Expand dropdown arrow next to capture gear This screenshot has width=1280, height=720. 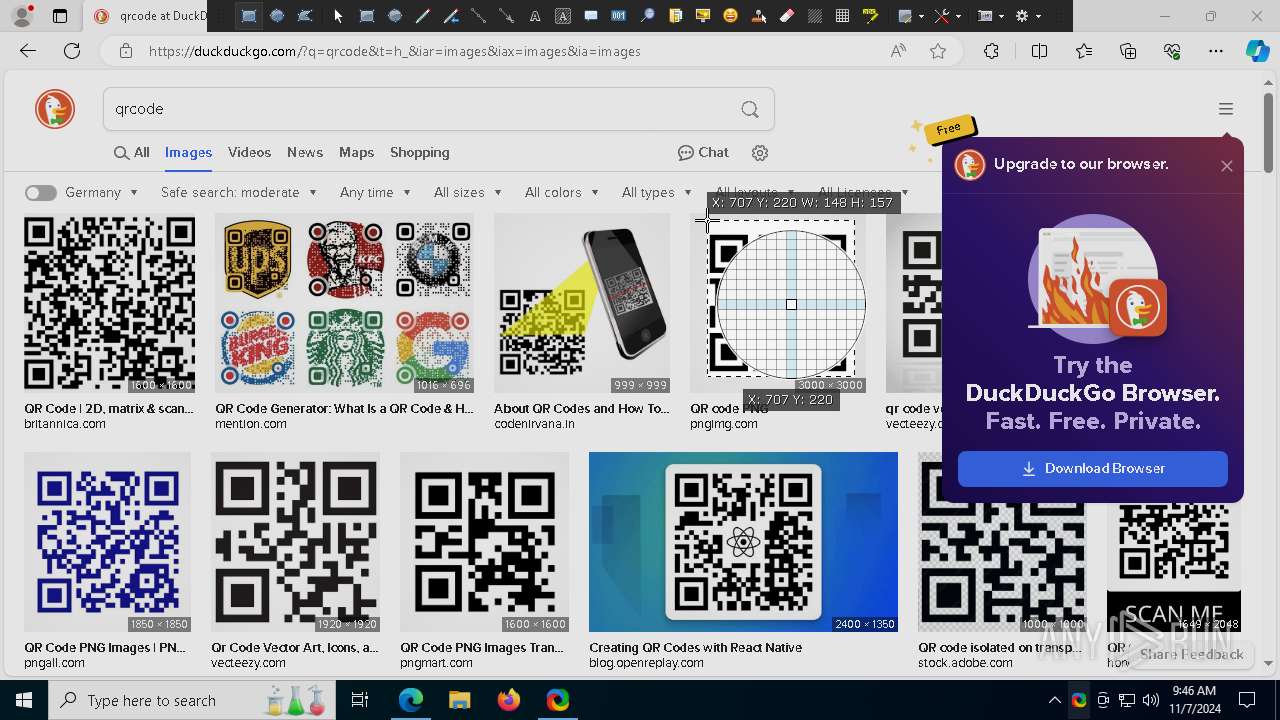pos(1039,16)
